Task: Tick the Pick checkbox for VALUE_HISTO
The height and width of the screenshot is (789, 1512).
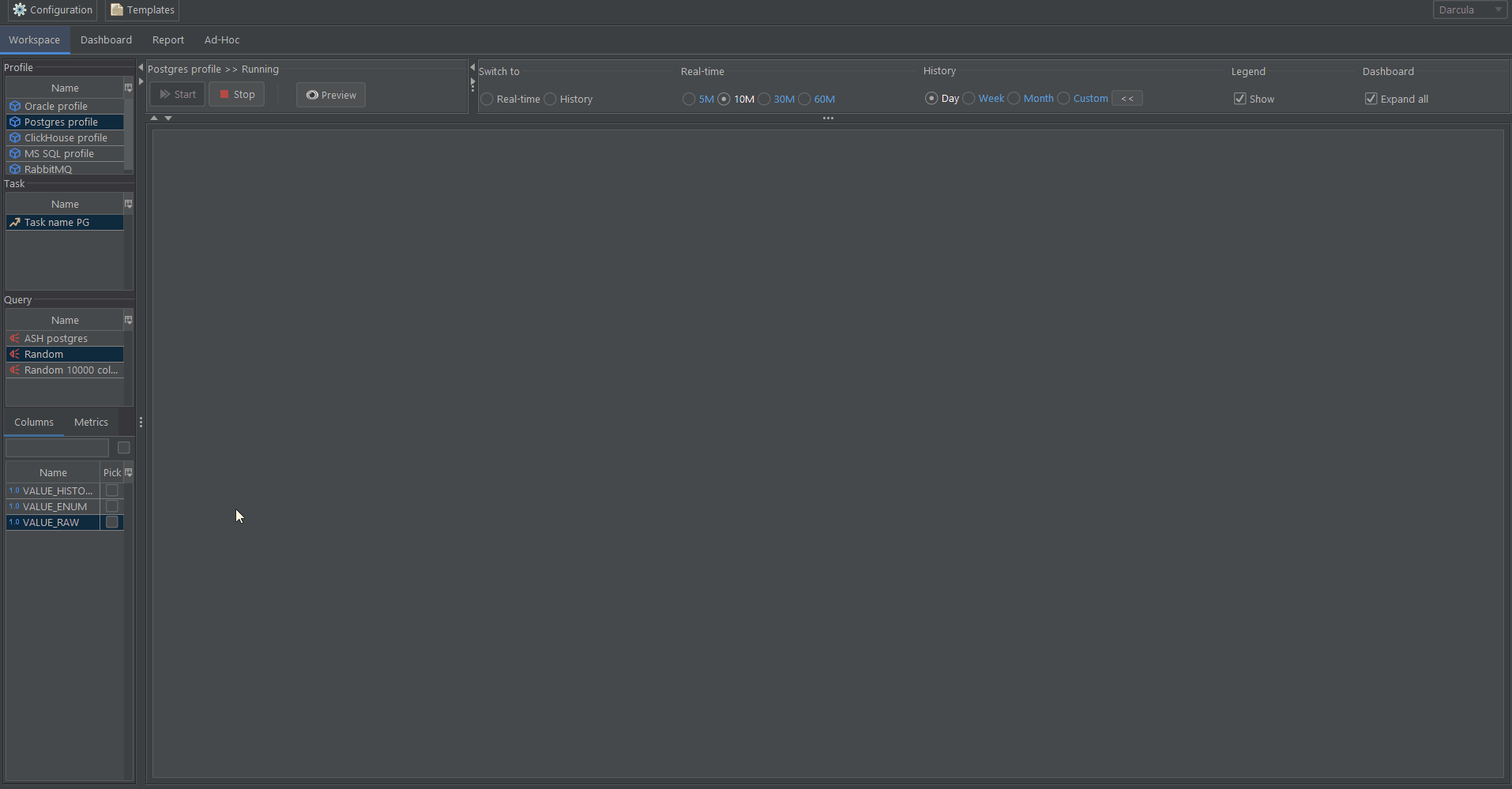Action: pyautogui.click(x=112, y=490)
